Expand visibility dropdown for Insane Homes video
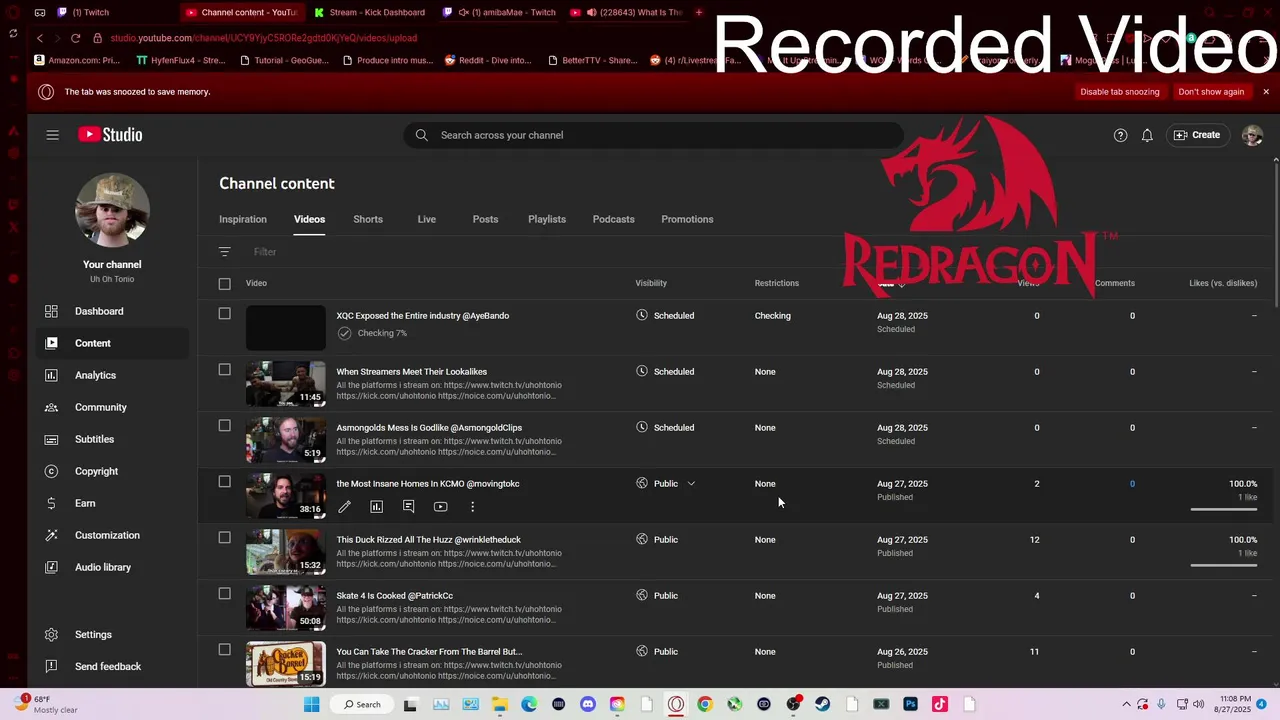The height and width of the screenshot is (720, 1280). 691,484
